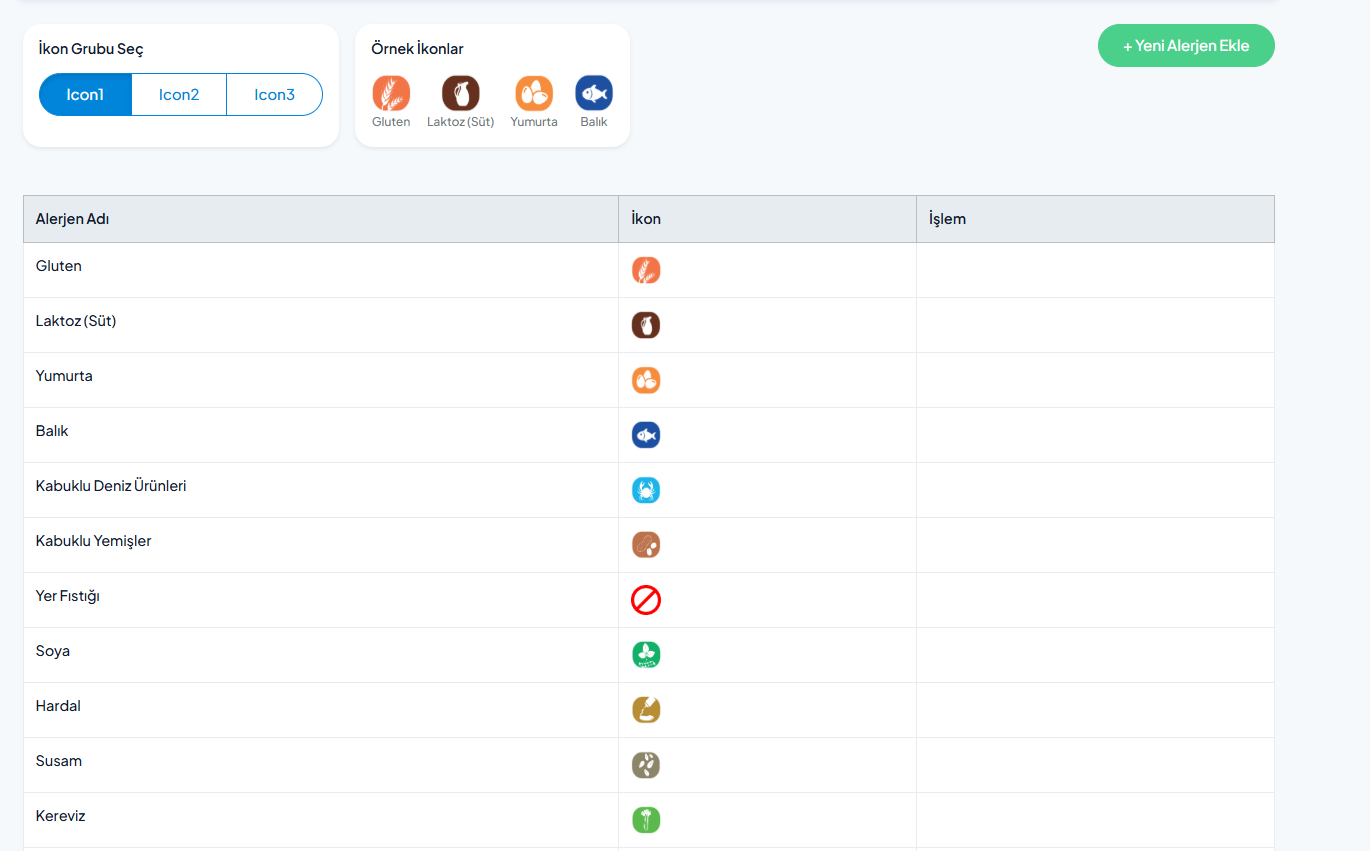Select the Kabuklu Deniz Ürünleri name cell

point(321,490)
